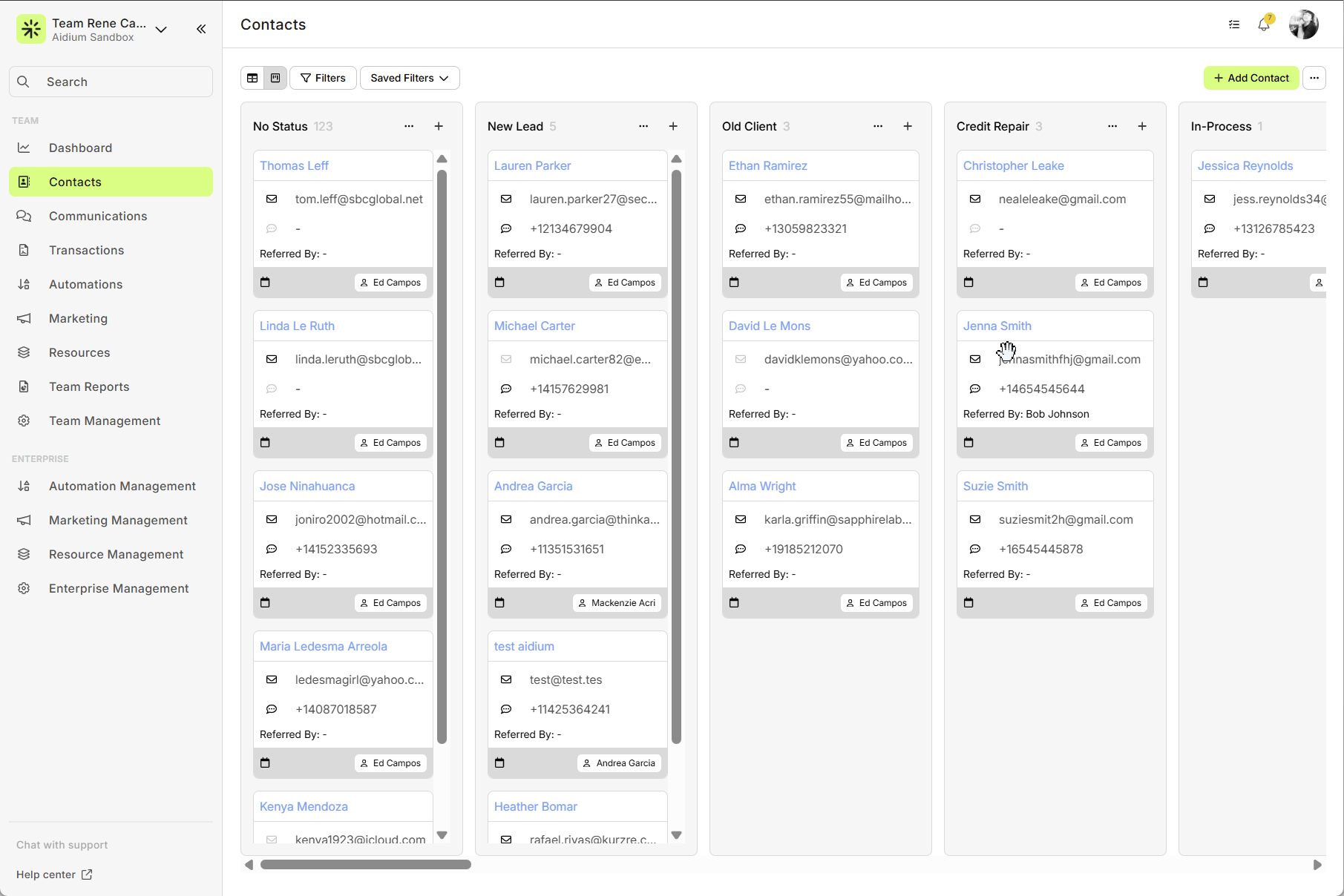1344x896 pixels.
Task: Switch to kanban board view toggle
Action: point(275,78)
